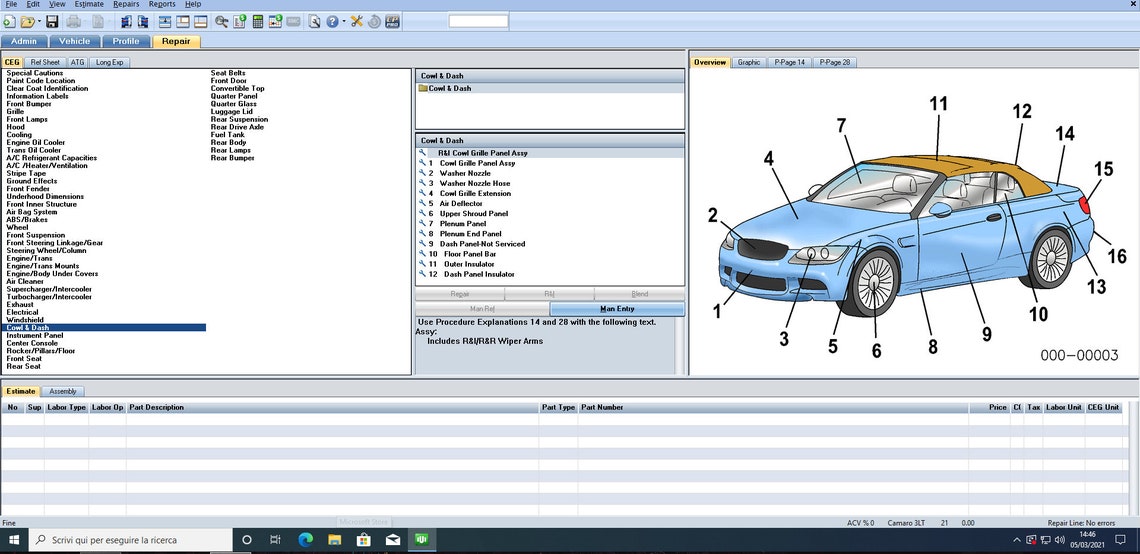Screen dimensions: 1140x554
Task: Open the Repairs menu
Action: click(x=126, y=4)
